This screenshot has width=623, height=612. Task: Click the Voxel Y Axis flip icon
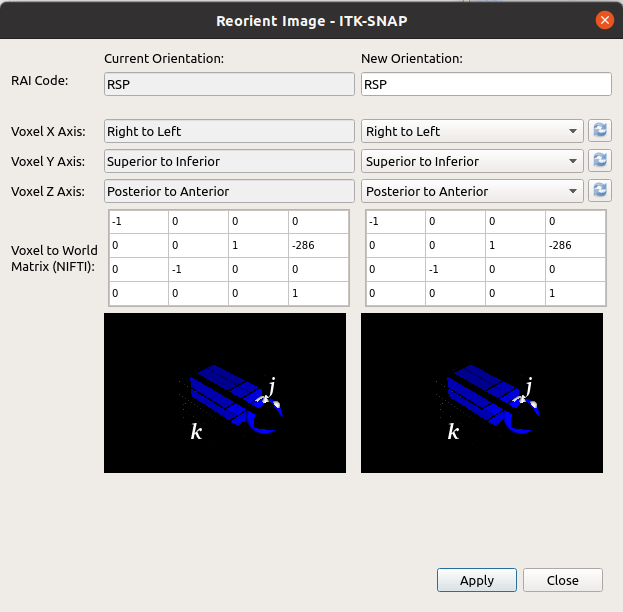pyautogui.click(x=600, y=161)
